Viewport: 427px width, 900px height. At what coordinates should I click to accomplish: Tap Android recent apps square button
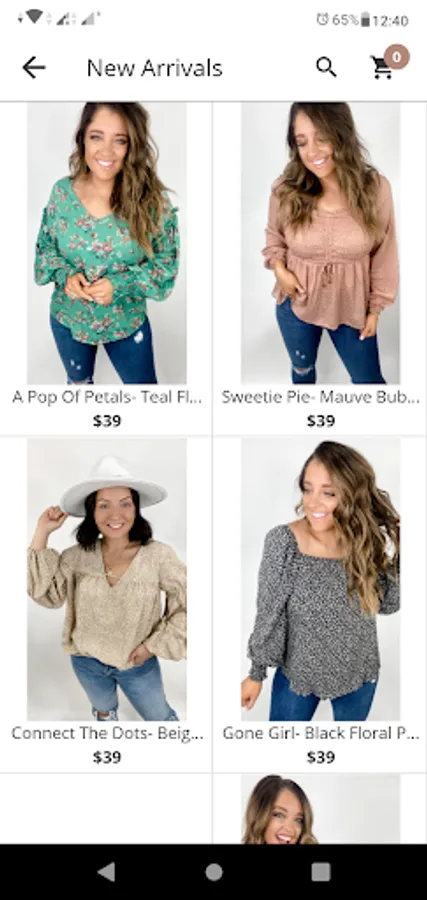320,872
